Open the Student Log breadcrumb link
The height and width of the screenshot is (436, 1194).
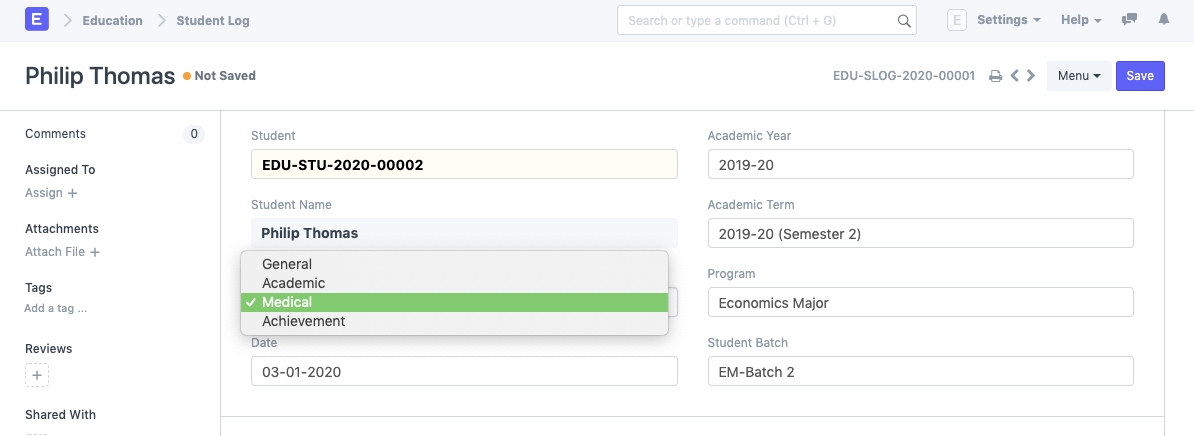click(x=213, y=20)
